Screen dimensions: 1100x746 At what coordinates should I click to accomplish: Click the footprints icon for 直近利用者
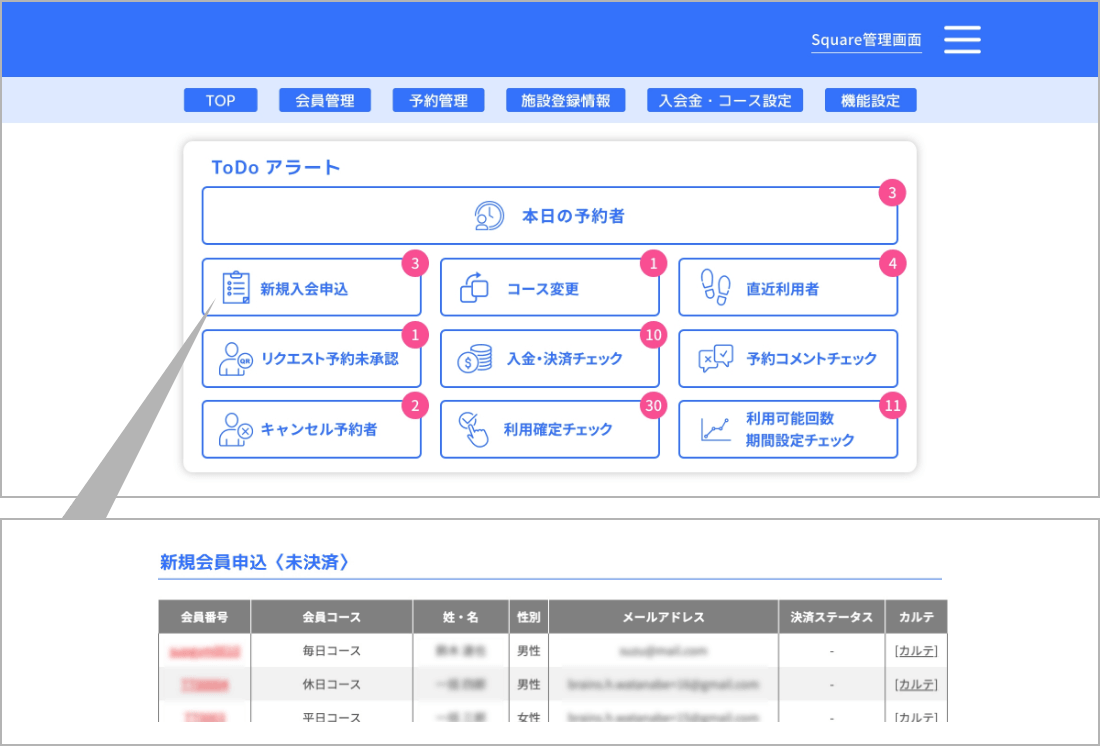(714, 288)
